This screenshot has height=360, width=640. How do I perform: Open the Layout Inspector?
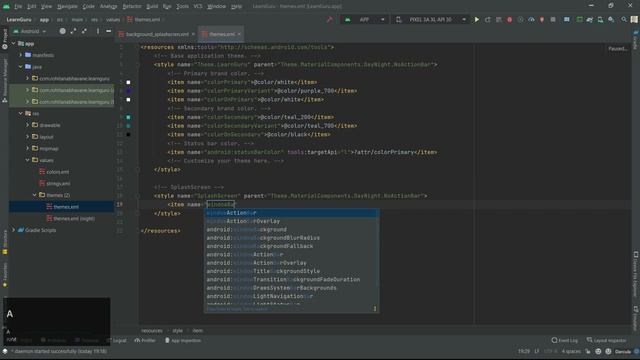coord(606,340)
